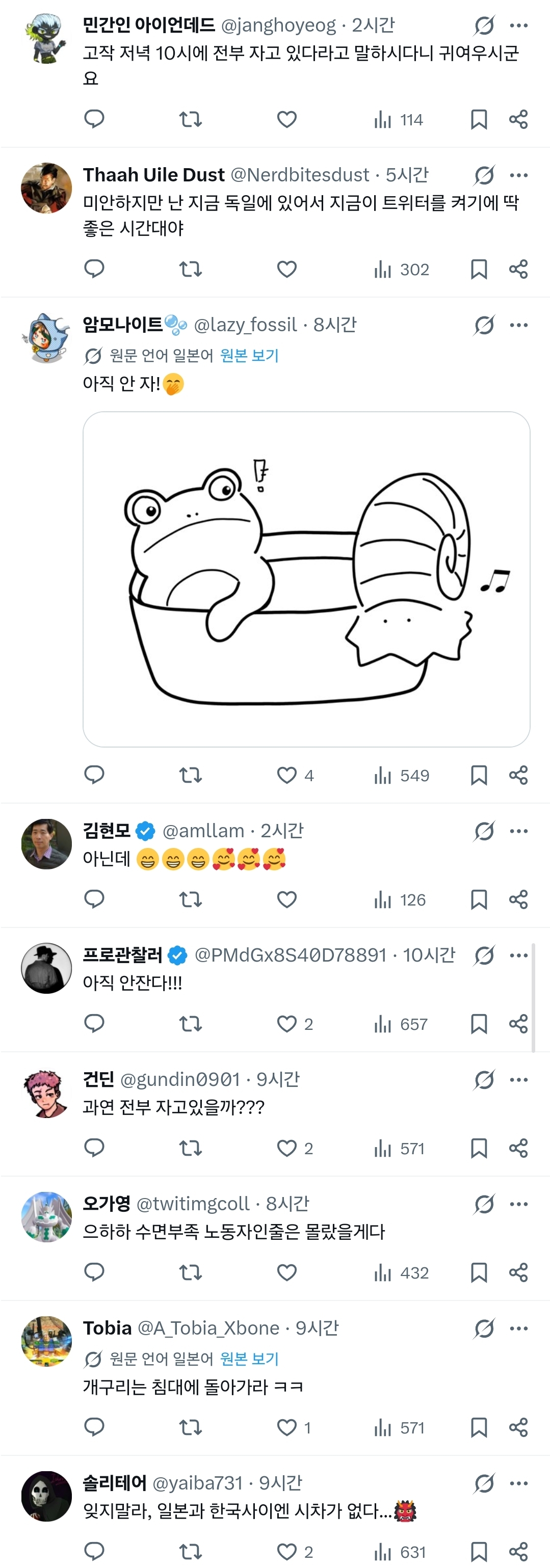
Task: Click the page scrollbar thumb
Action: [x=534, y=997]
